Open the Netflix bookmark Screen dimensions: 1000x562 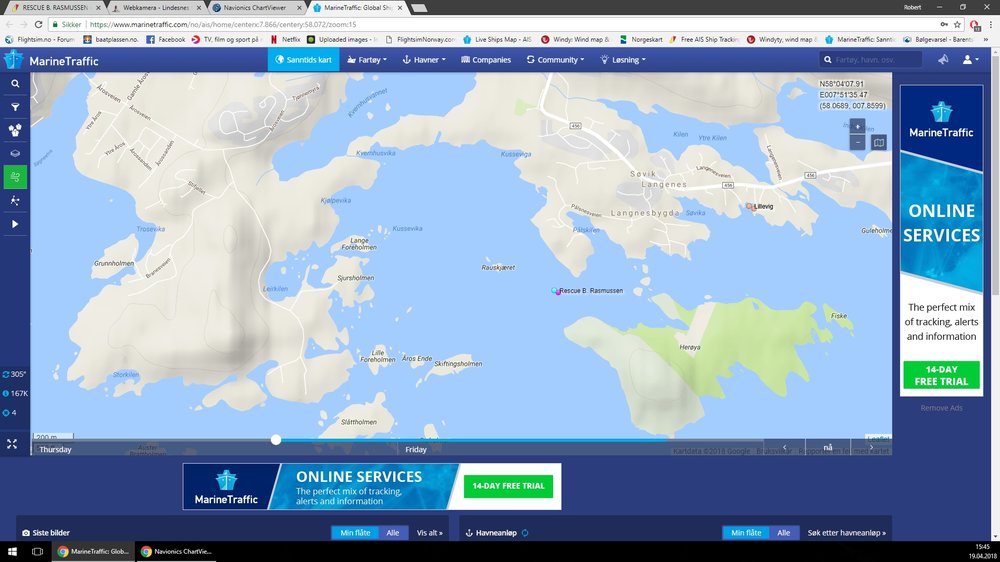(285, 40)
